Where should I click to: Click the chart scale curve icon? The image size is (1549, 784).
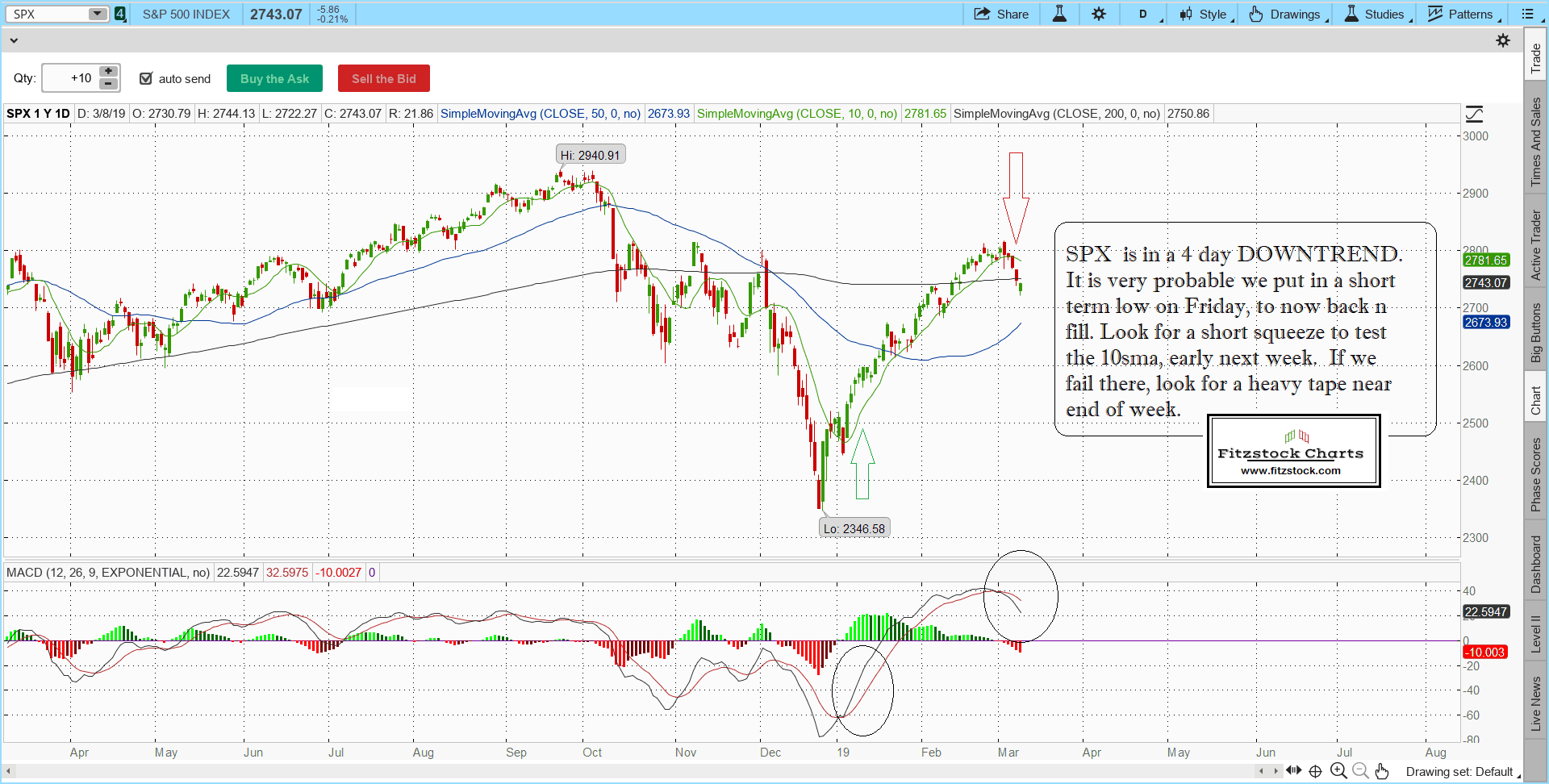[x=1474, y=114]
